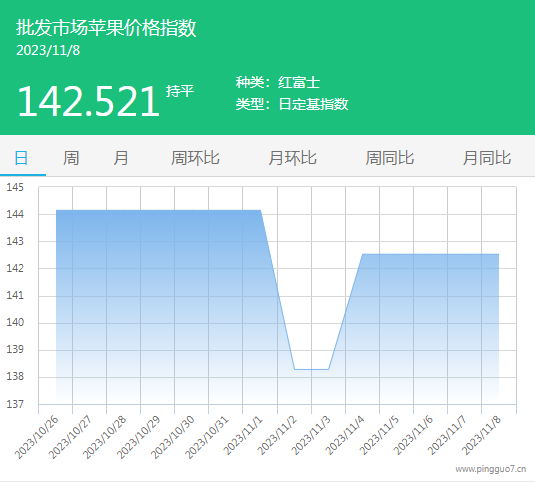The height and width of the screenshot is (482, 535).
Task: Click the 2023/11/8 header date
Action: click(48, 50)
